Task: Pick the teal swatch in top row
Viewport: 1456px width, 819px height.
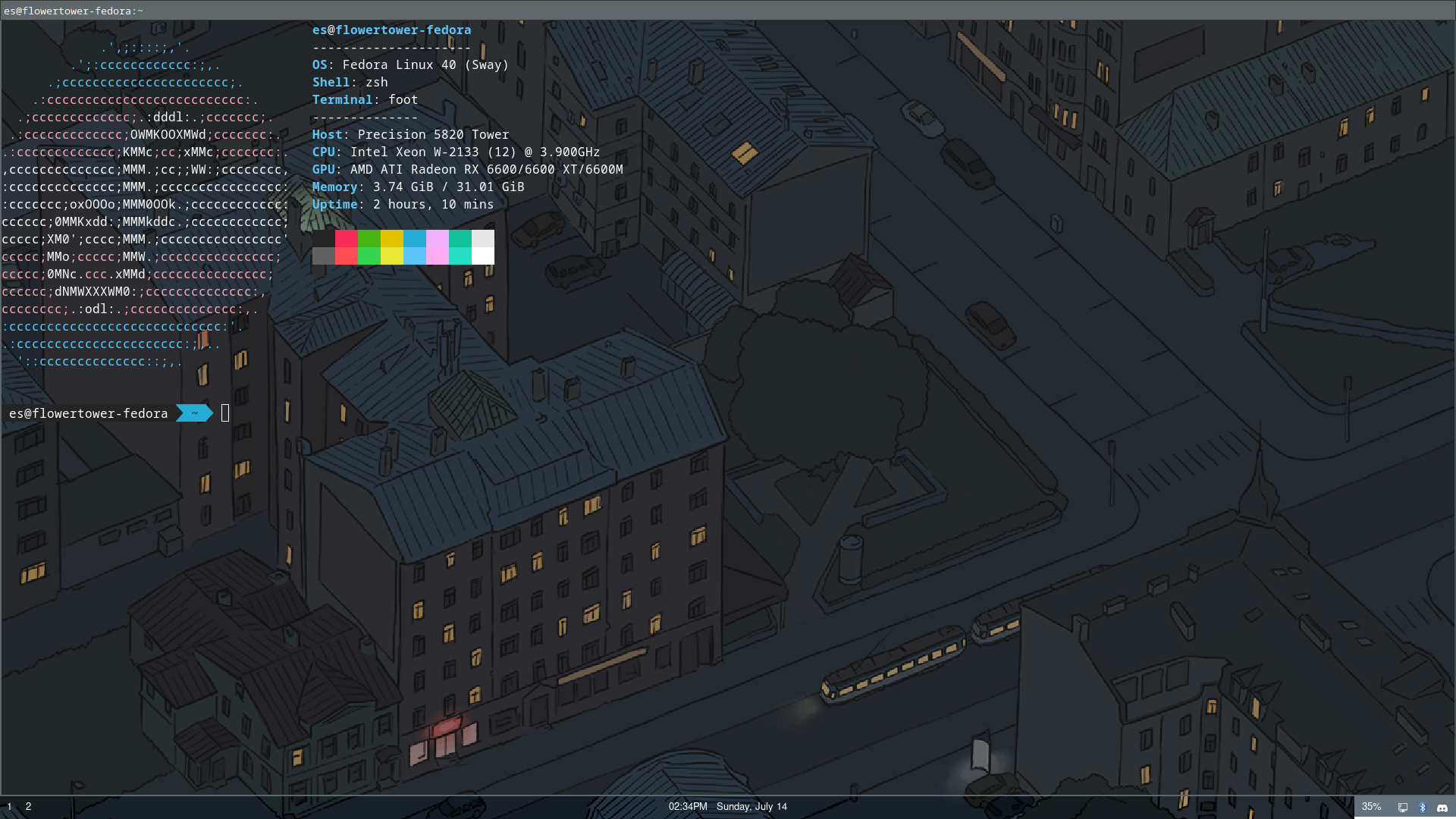Action: (x=460, y=238)
